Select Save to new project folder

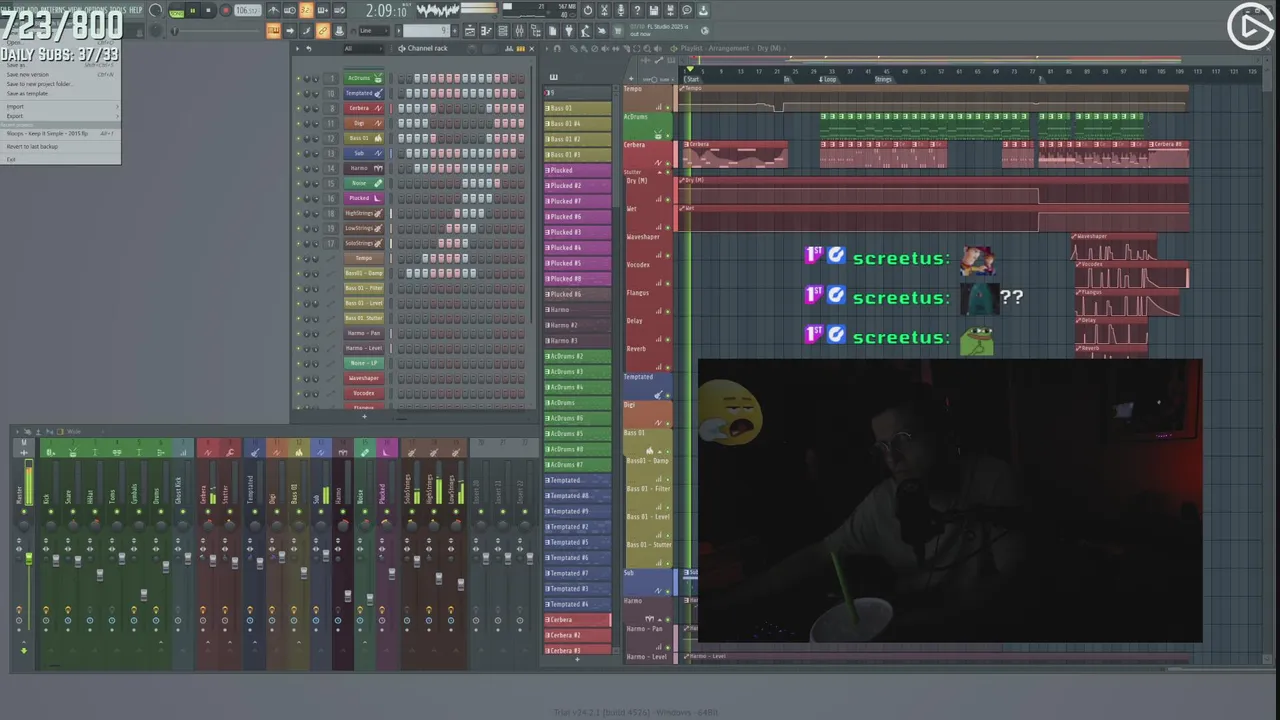(x=60, y=84)
